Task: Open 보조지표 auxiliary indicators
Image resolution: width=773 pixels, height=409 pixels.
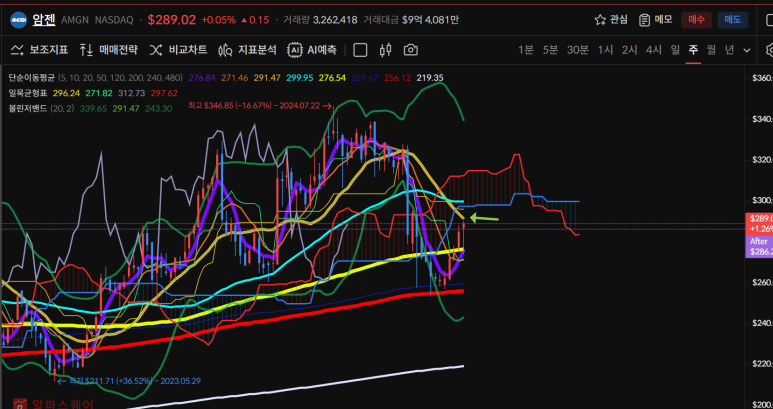Action: pos(39,50)
